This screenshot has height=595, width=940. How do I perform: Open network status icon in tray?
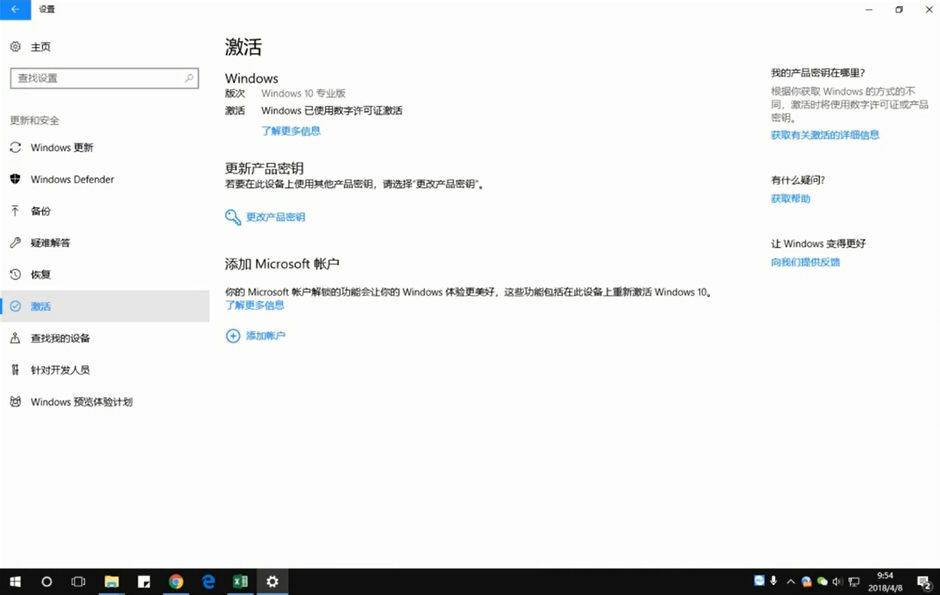854,581
